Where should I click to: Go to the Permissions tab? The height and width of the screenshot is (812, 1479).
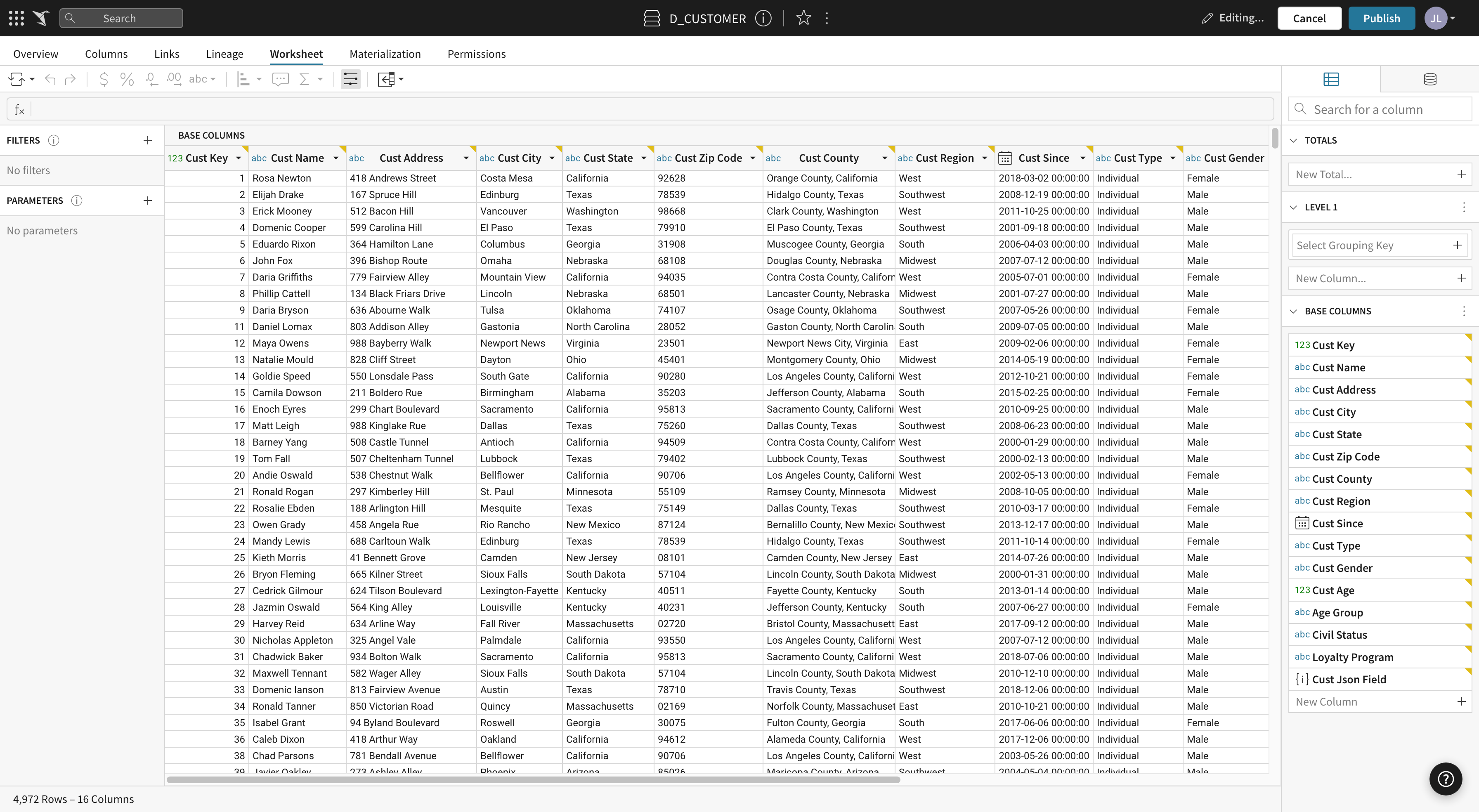(x=477, y=54)
